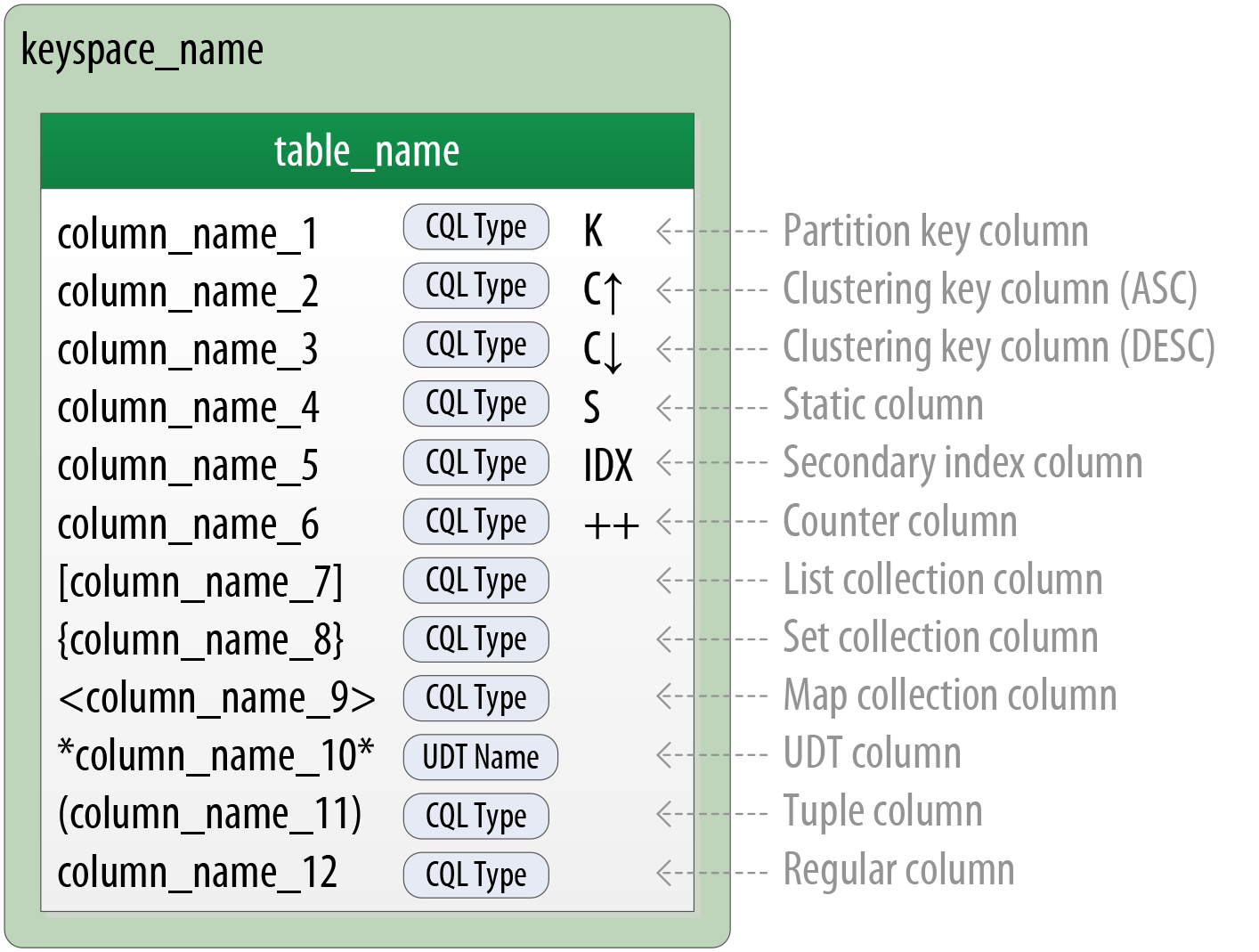Click the S static column symbol
1259x952 pixels.
(592, 408)
